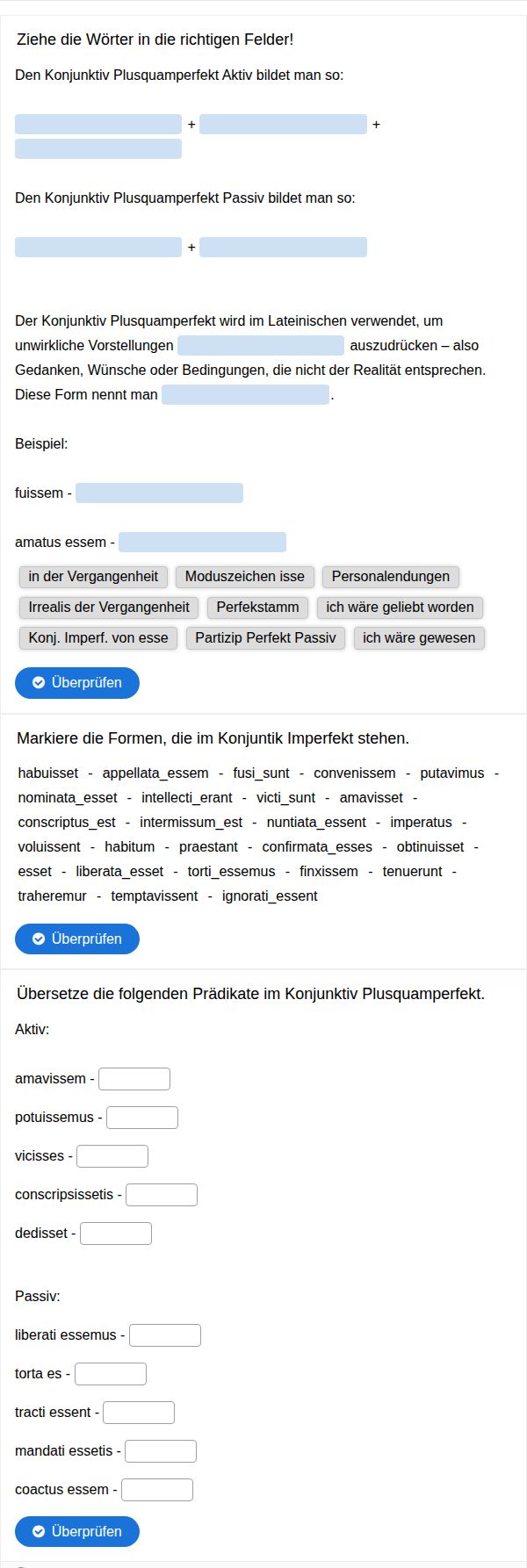Select the 'Personalendungen' chip
527x1568 pixels.
[391, 577]
